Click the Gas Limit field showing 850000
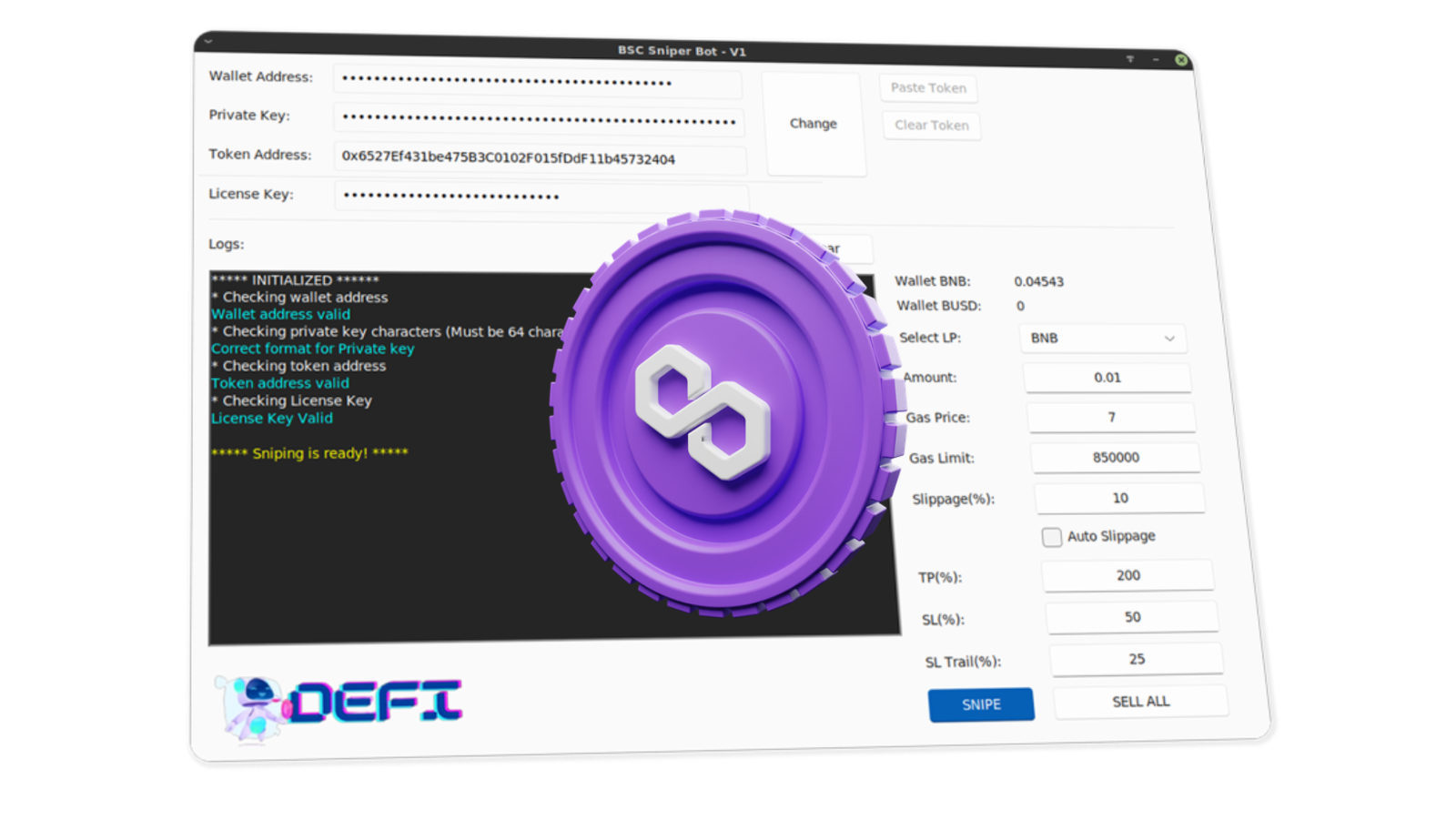The width and height of the screenshot is (1456, 820). tap(1116, 458)
